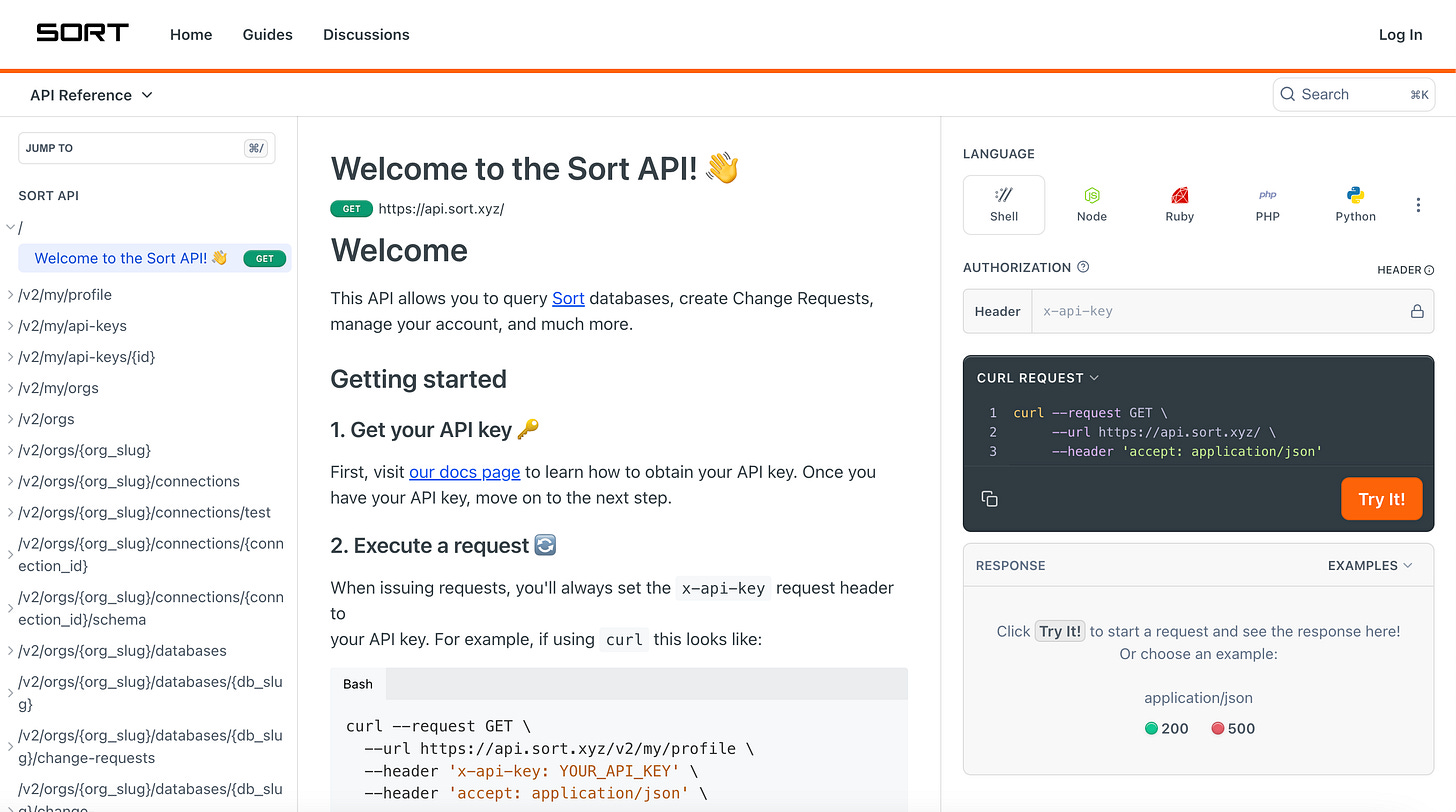Viewport: 1456px width, 812px height.
Task: Select the 200 response example
Action: pos(1167,728)
